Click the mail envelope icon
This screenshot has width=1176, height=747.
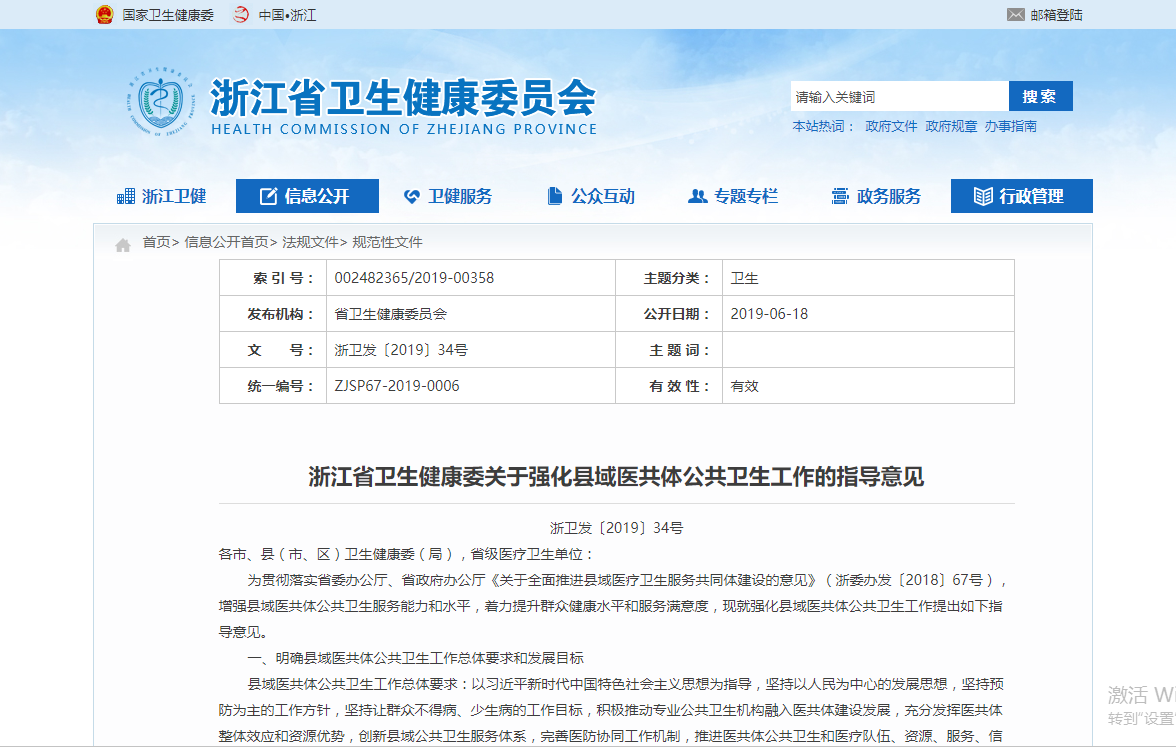pos(1016,14)
